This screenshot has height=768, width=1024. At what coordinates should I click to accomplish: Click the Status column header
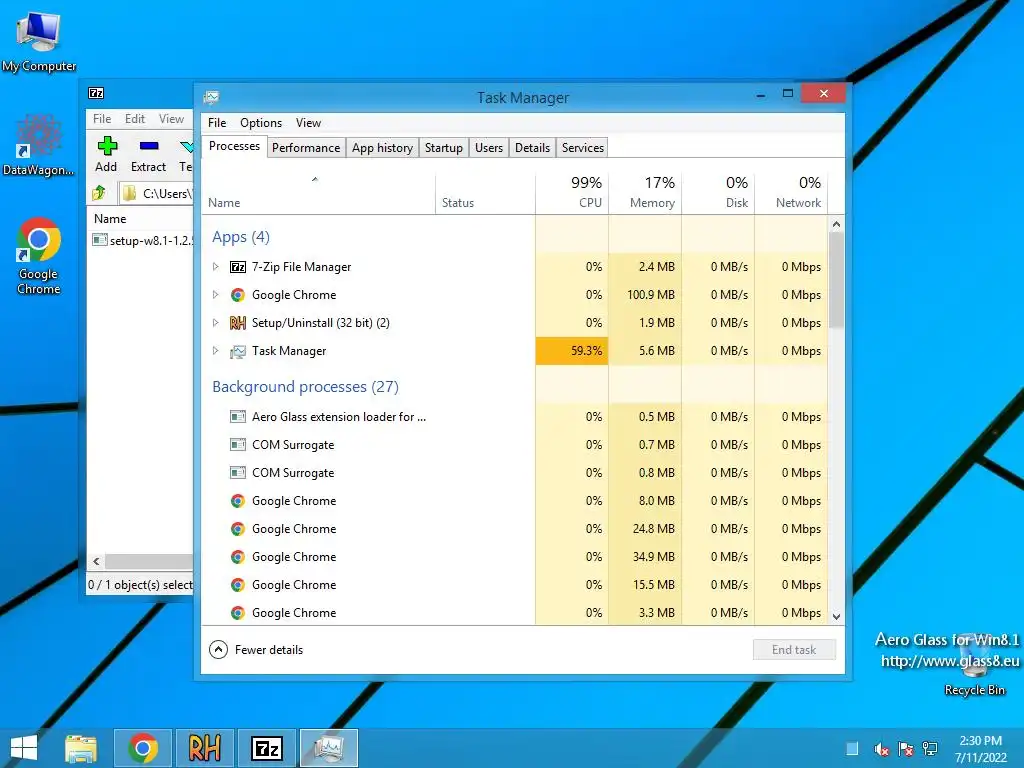coord(485,192)
